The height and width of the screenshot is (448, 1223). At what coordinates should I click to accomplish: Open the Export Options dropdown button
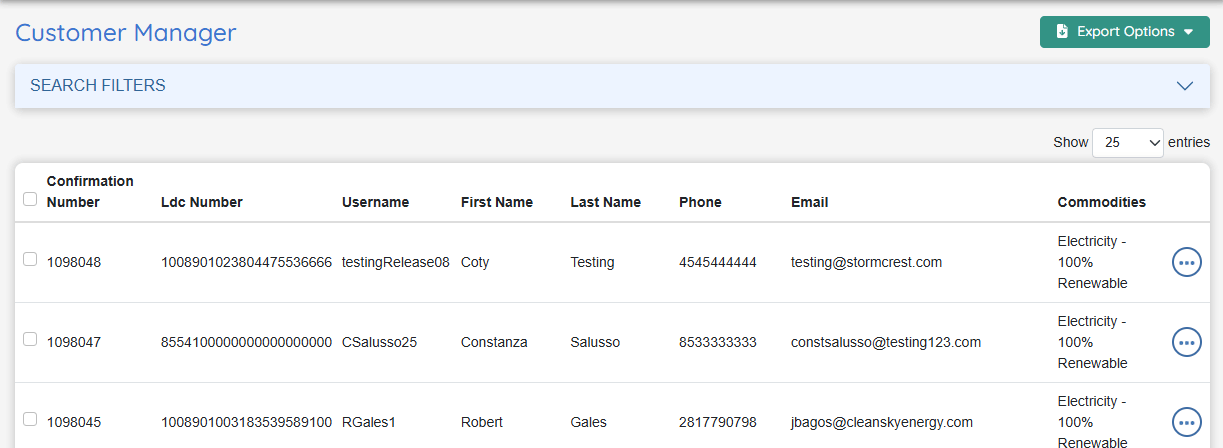1124,32
